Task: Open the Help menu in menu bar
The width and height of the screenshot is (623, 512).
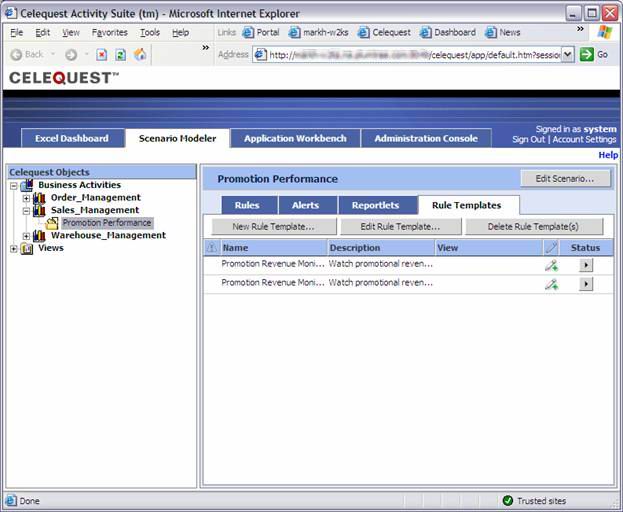Action: (180, 33)
